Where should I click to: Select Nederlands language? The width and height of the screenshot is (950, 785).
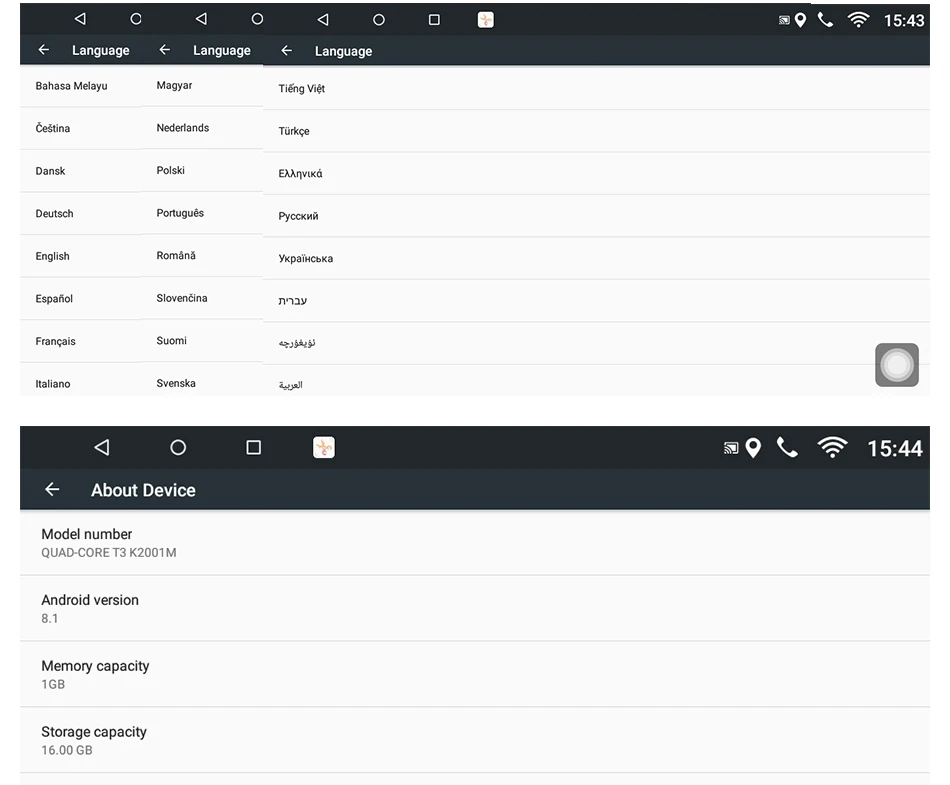(202, 128)
